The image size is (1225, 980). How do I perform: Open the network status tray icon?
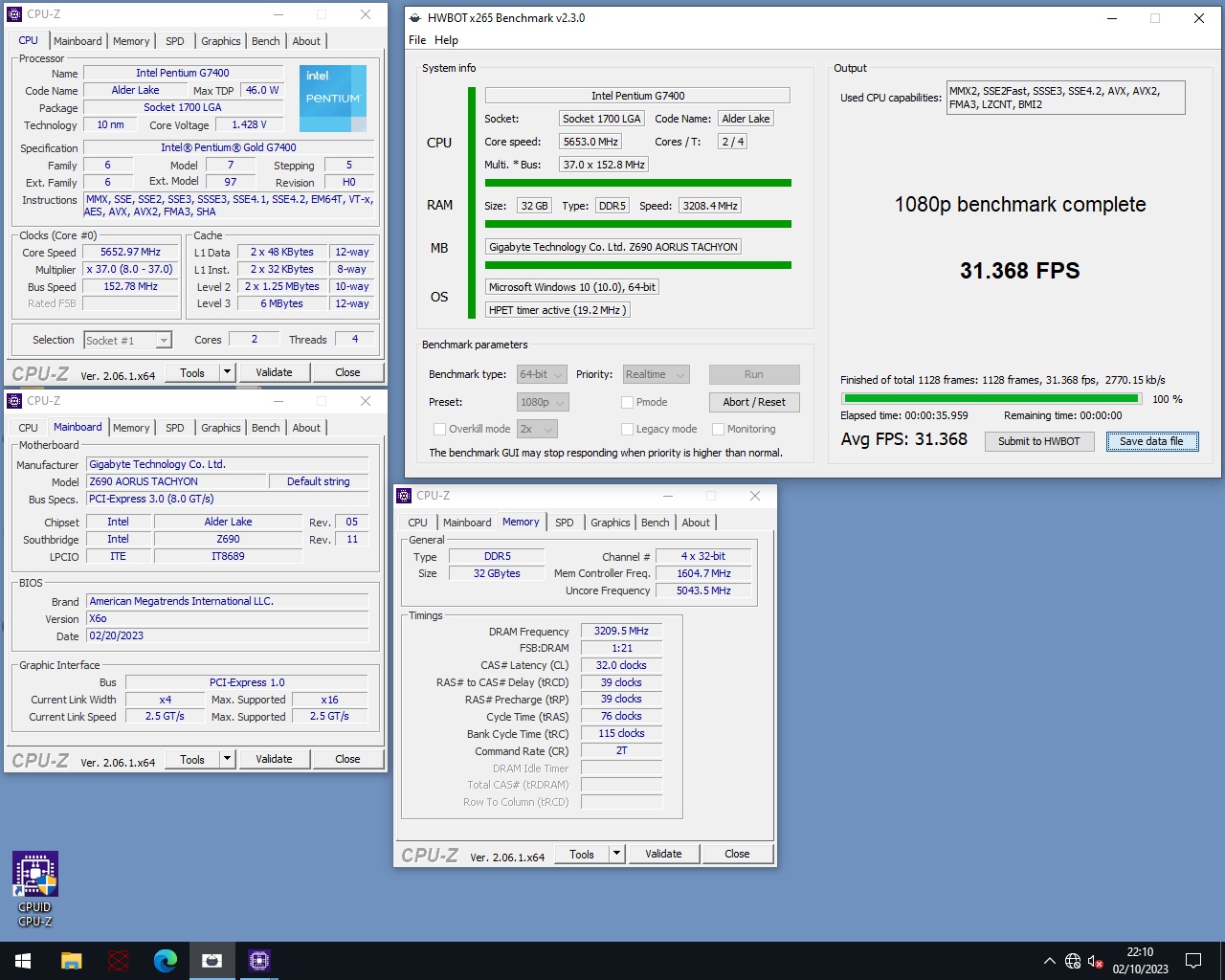[x=1073, y=961]
